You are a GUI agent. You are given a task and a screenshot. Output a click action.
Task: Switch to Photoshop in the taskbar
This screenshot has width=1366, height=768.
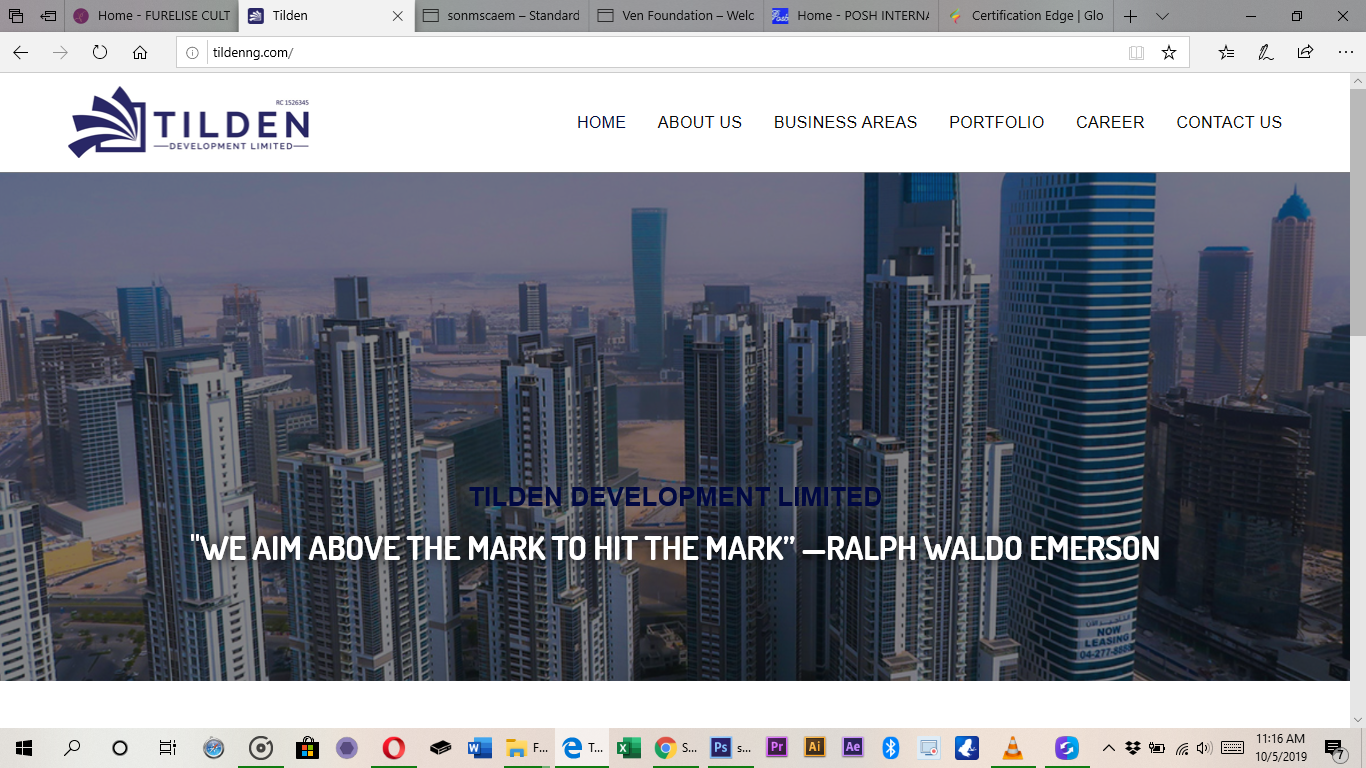click(x=730, y=748)
